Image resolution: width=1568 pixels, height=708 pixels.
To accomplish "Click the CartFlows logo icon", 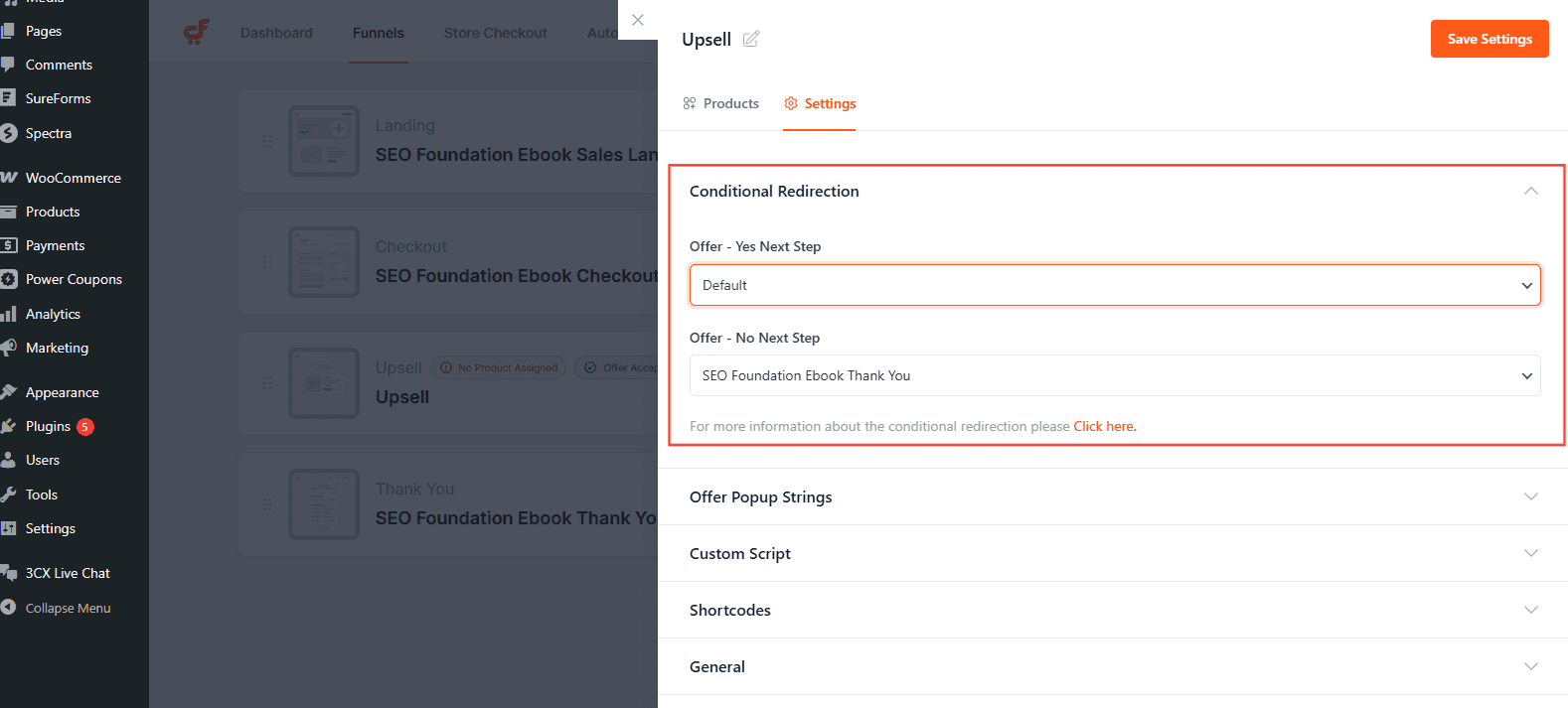I will (197, 32).
